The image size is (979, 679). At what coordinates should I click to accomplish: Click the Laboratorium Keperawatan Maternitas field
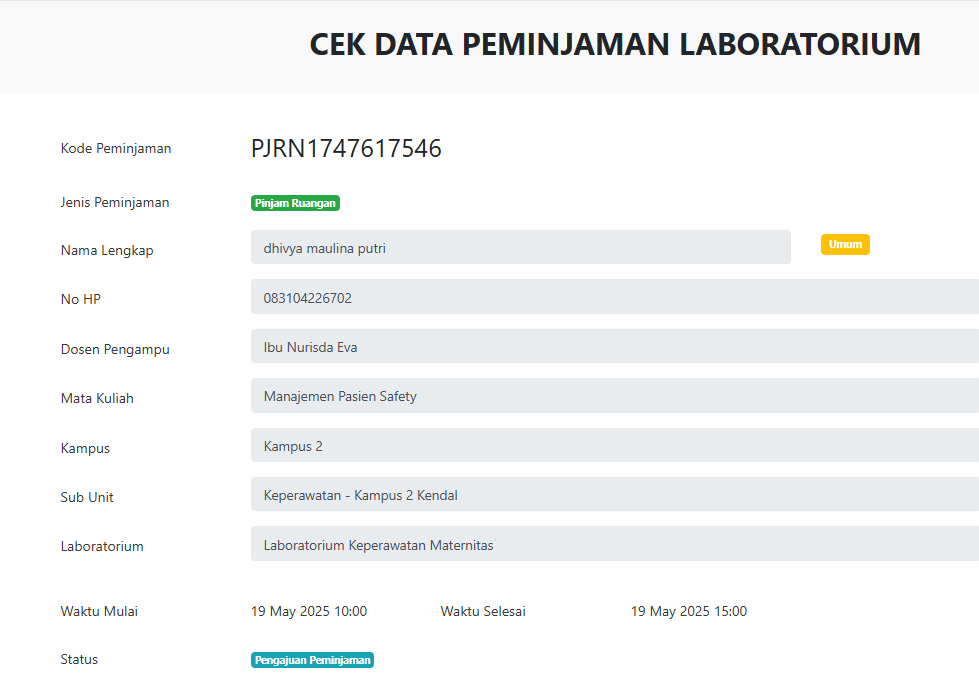pos(615,544)
